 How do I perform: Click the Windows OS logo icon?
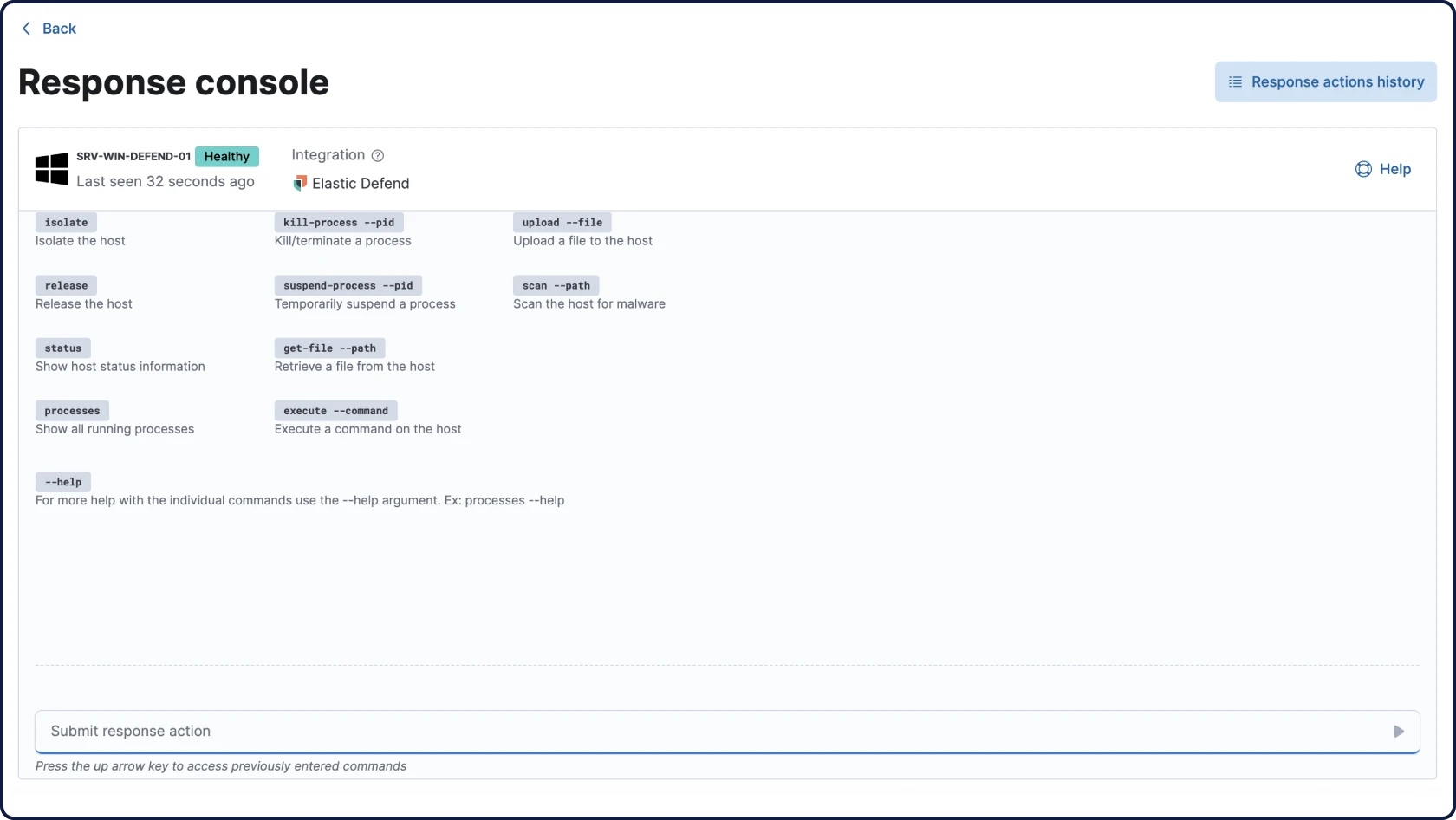click(52, 169)
